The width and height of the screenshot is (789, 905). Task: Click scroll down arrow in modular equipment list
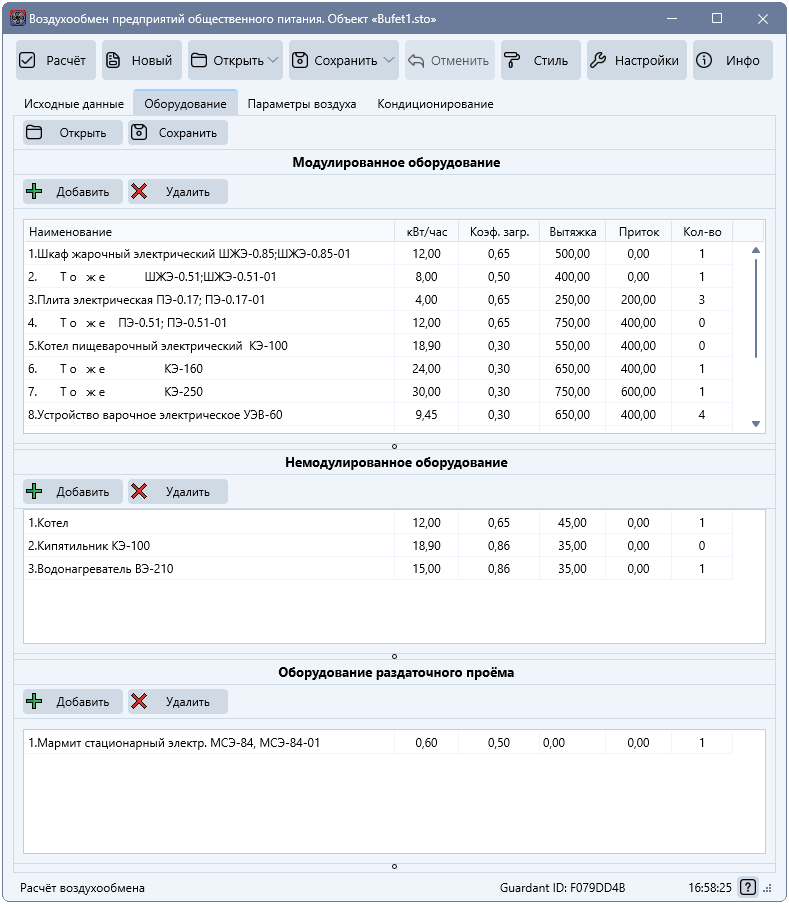pyautogui.click(x=756, y=424)
